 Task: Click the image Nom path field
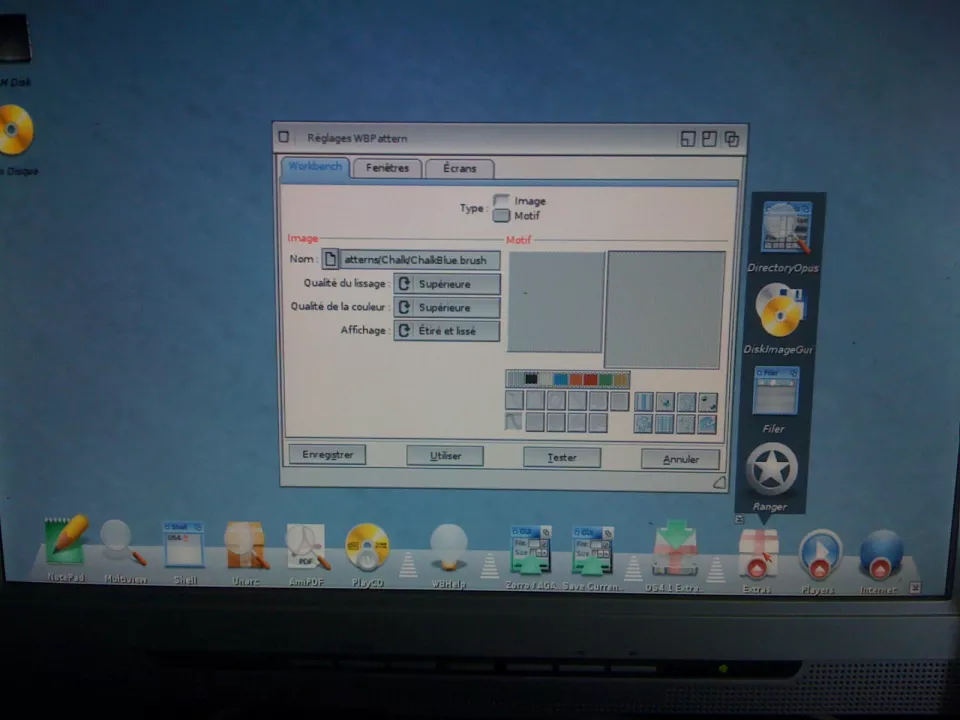pyautogui.click(x=418, y=260)
